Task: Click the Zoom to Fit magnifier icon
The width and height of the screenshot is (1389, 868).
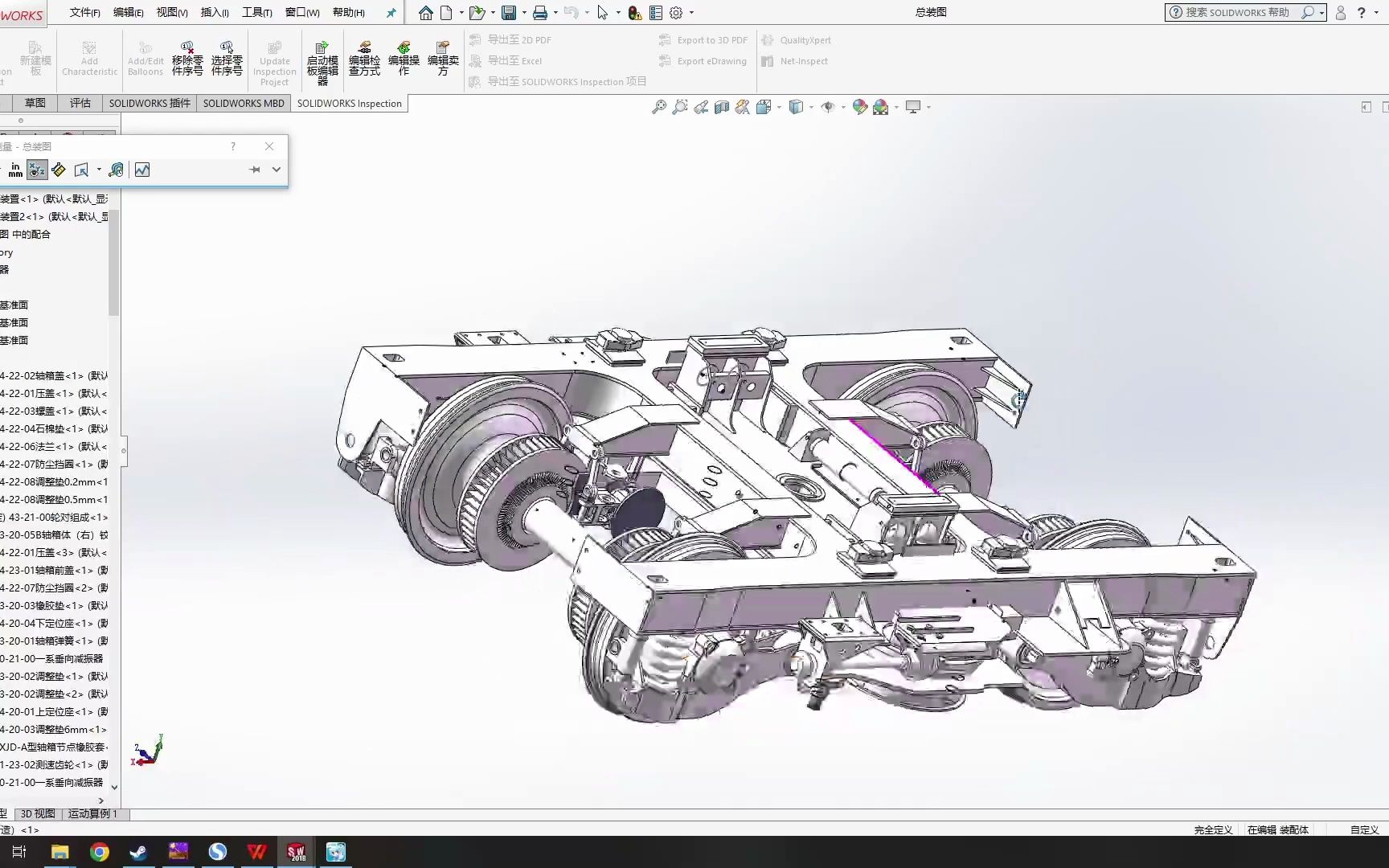Action: [x=659, y=107]
